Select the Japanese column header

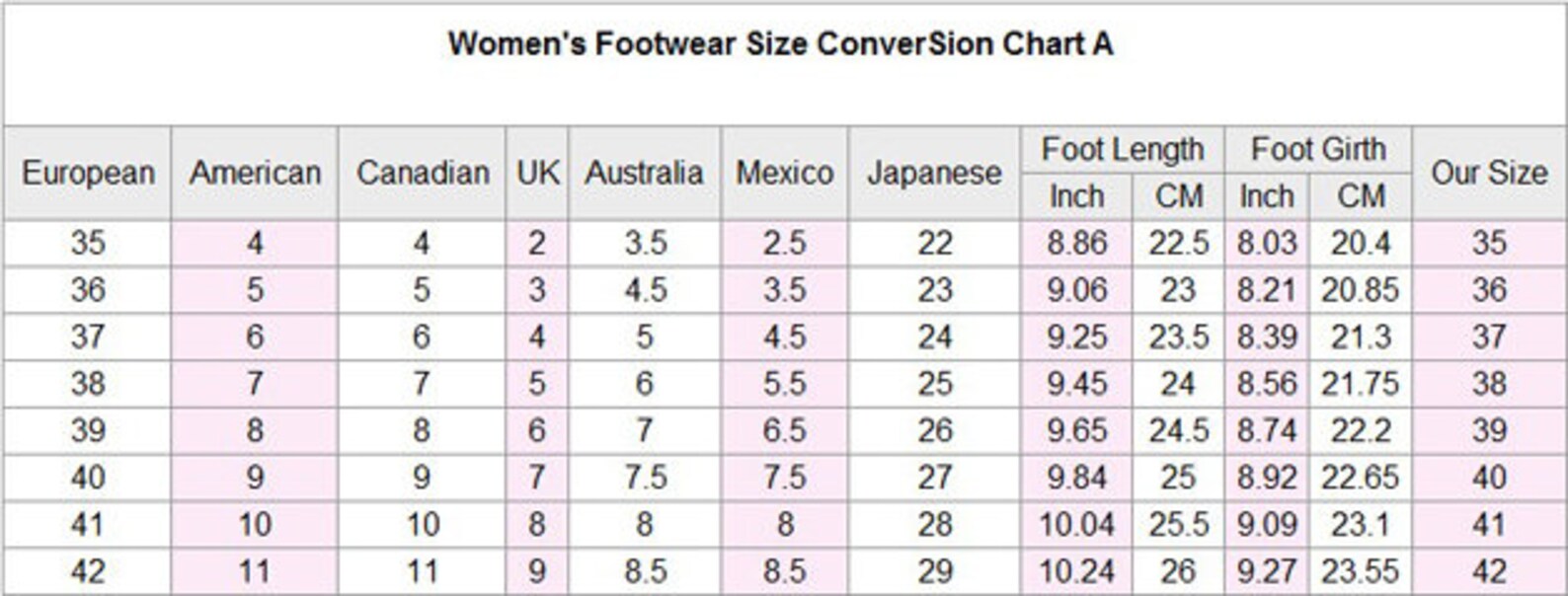pyautogui.click(x=934, y=173)
